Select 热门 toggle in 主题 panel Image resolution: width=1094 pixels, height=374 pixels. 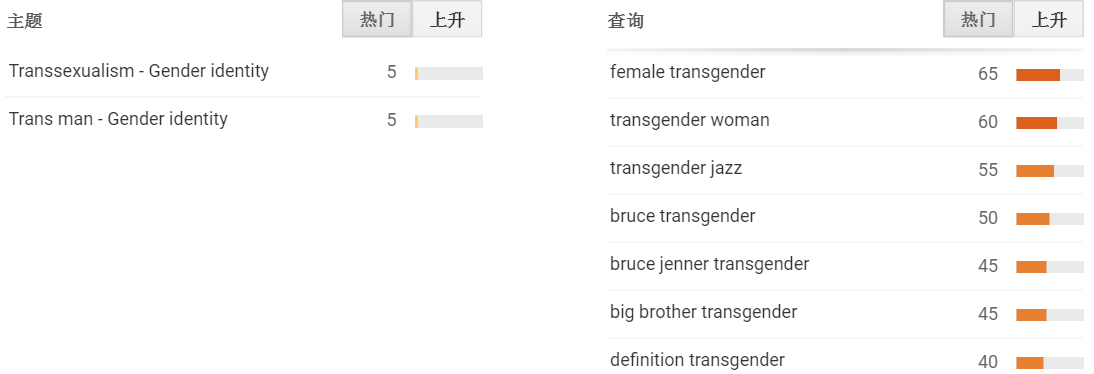[x=377, y=20]
